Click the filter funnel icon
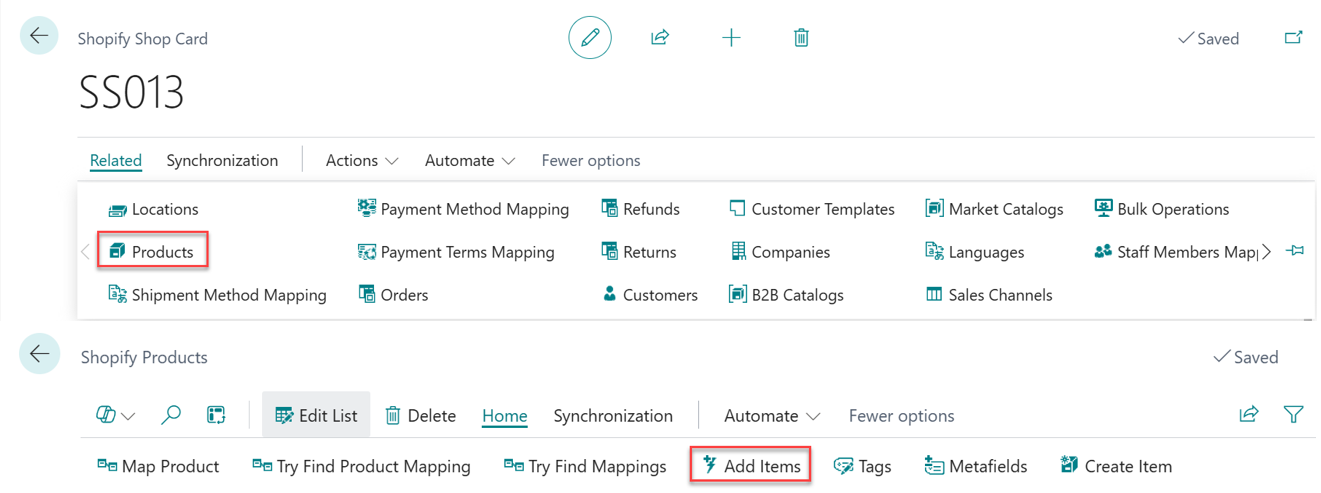Viewport: 1321px width, 493px height. pos(1293,414)
